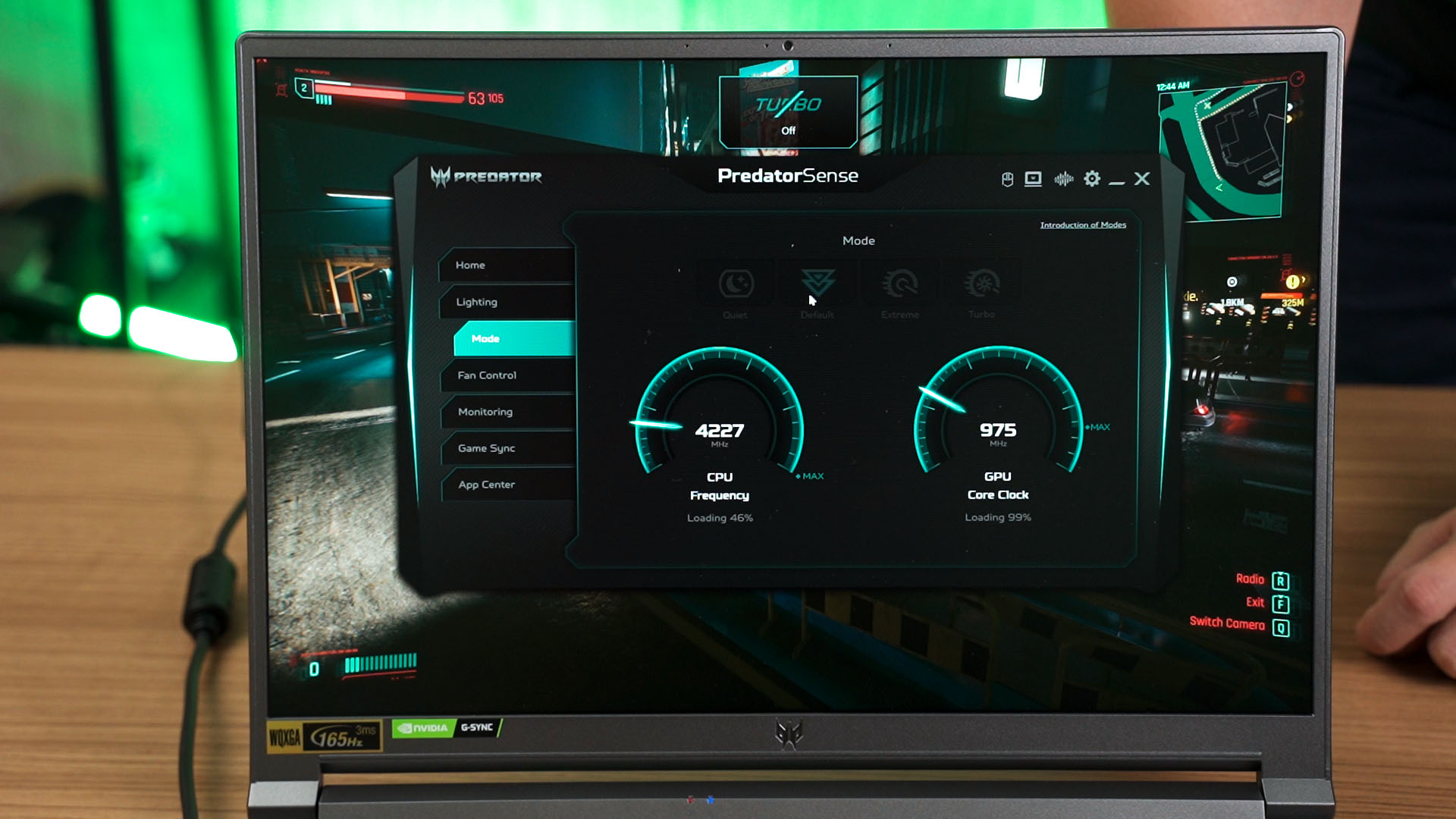This screenshot has height=819, width=1456.
Task: Click the Exit F key prompt
Action: pos(1267,603)
